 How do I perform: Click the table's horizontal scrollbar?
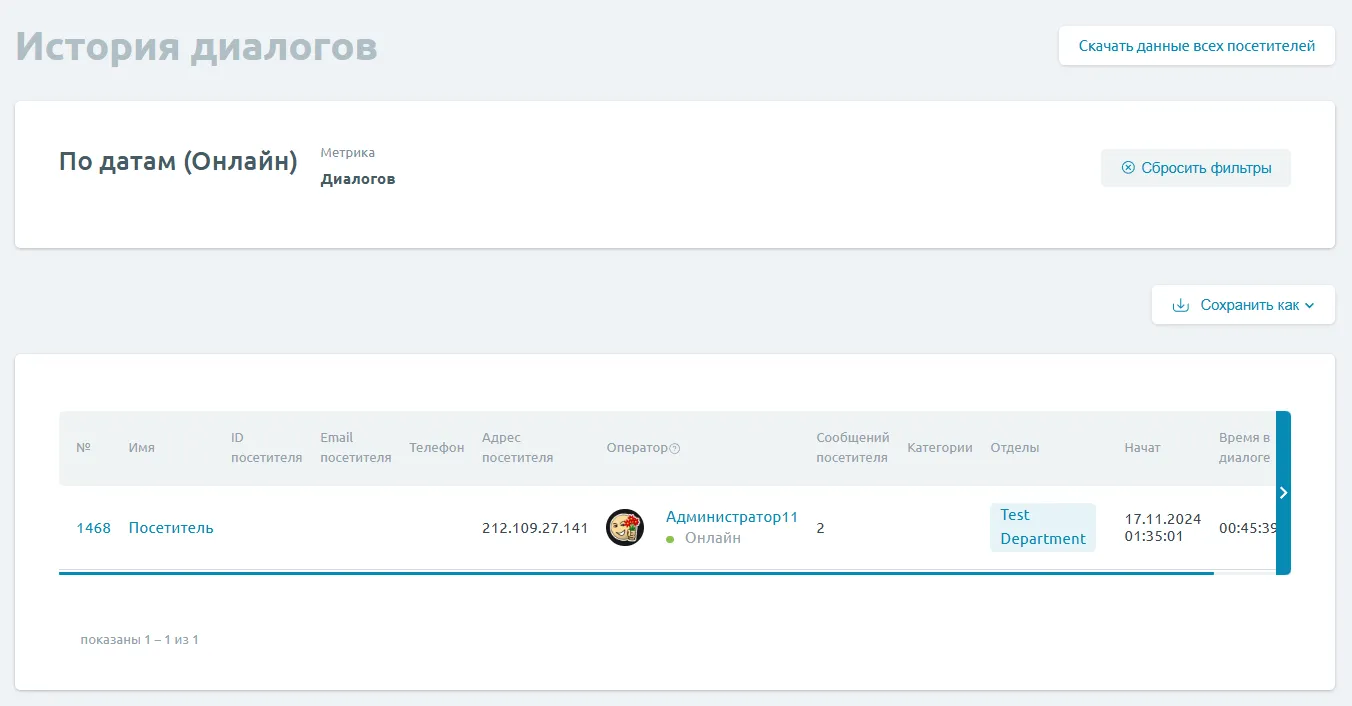click(x=636, y=573)
